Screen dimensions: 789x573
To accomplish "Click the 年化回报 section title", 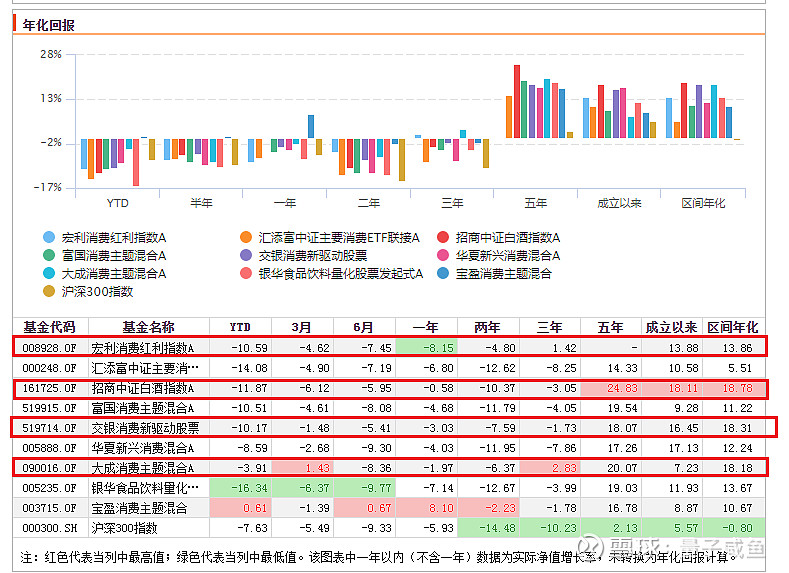I will pos(48,25).
